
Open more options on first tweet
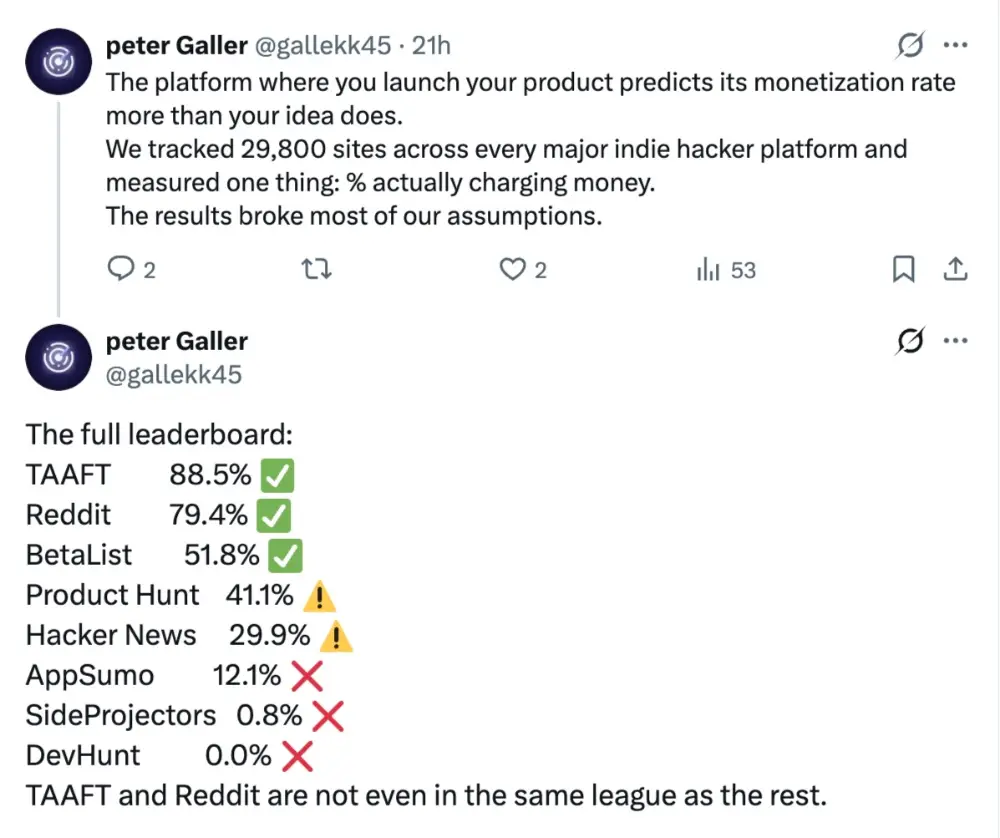point(956,45)
